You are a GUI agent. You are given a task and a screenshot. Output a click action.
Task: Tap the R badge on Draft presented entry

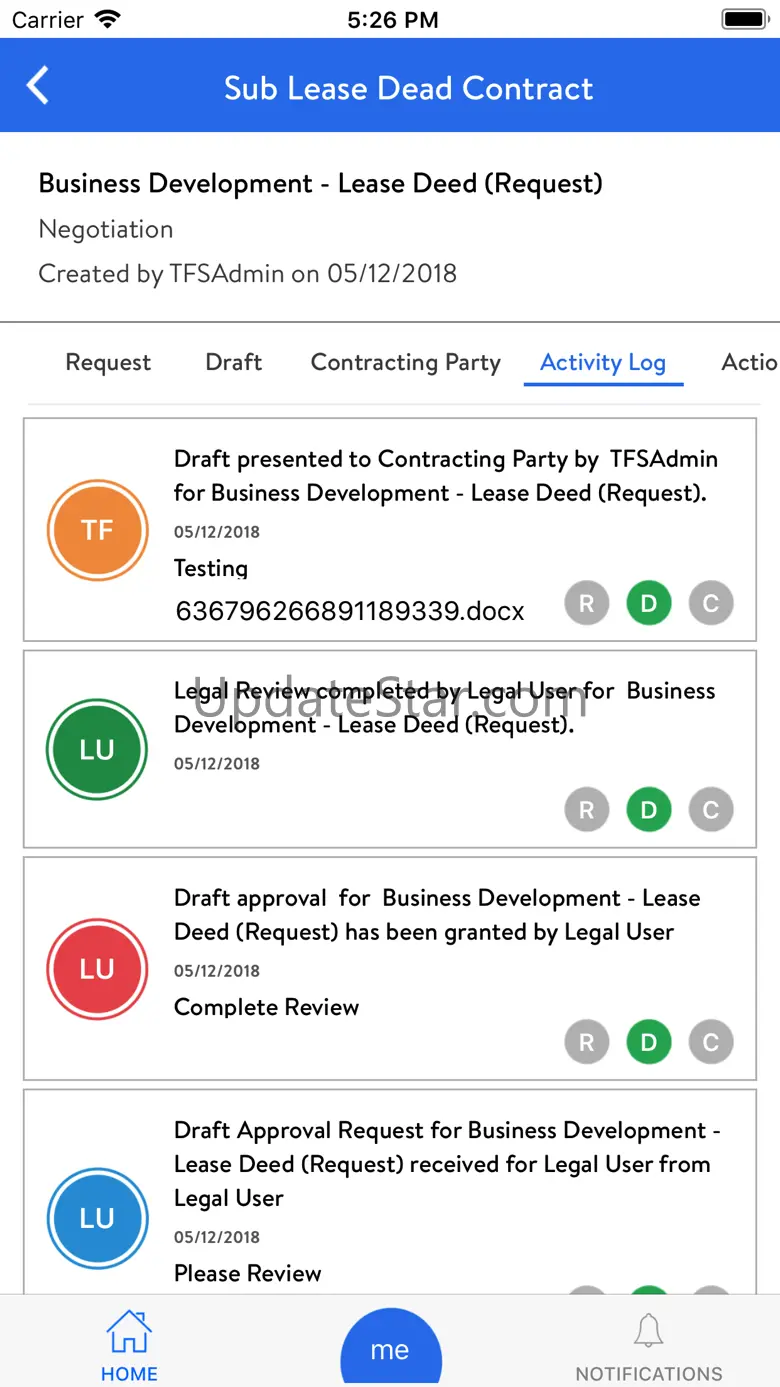pos(587,603)
